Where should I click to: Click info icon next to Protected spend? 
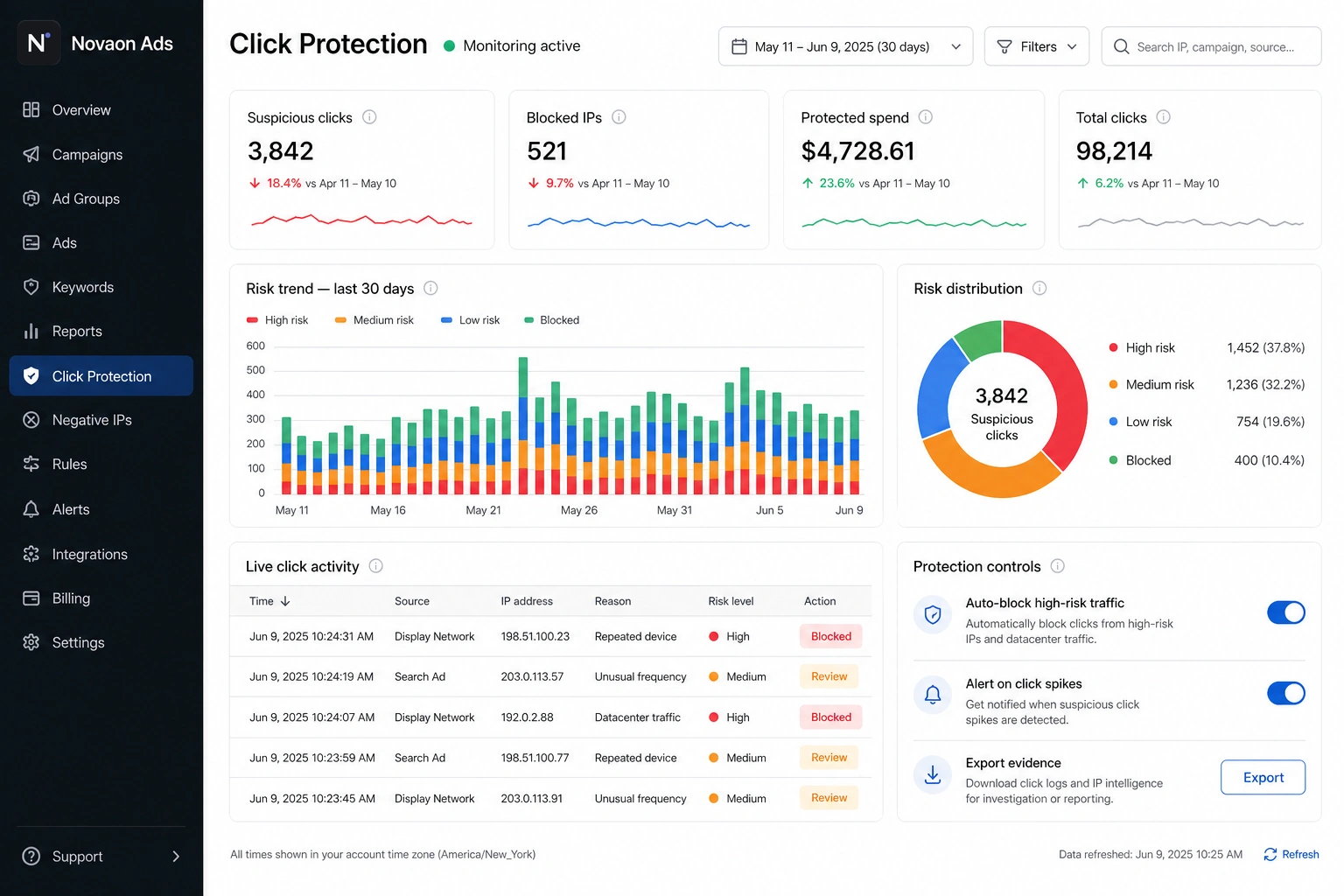point(926,117)
